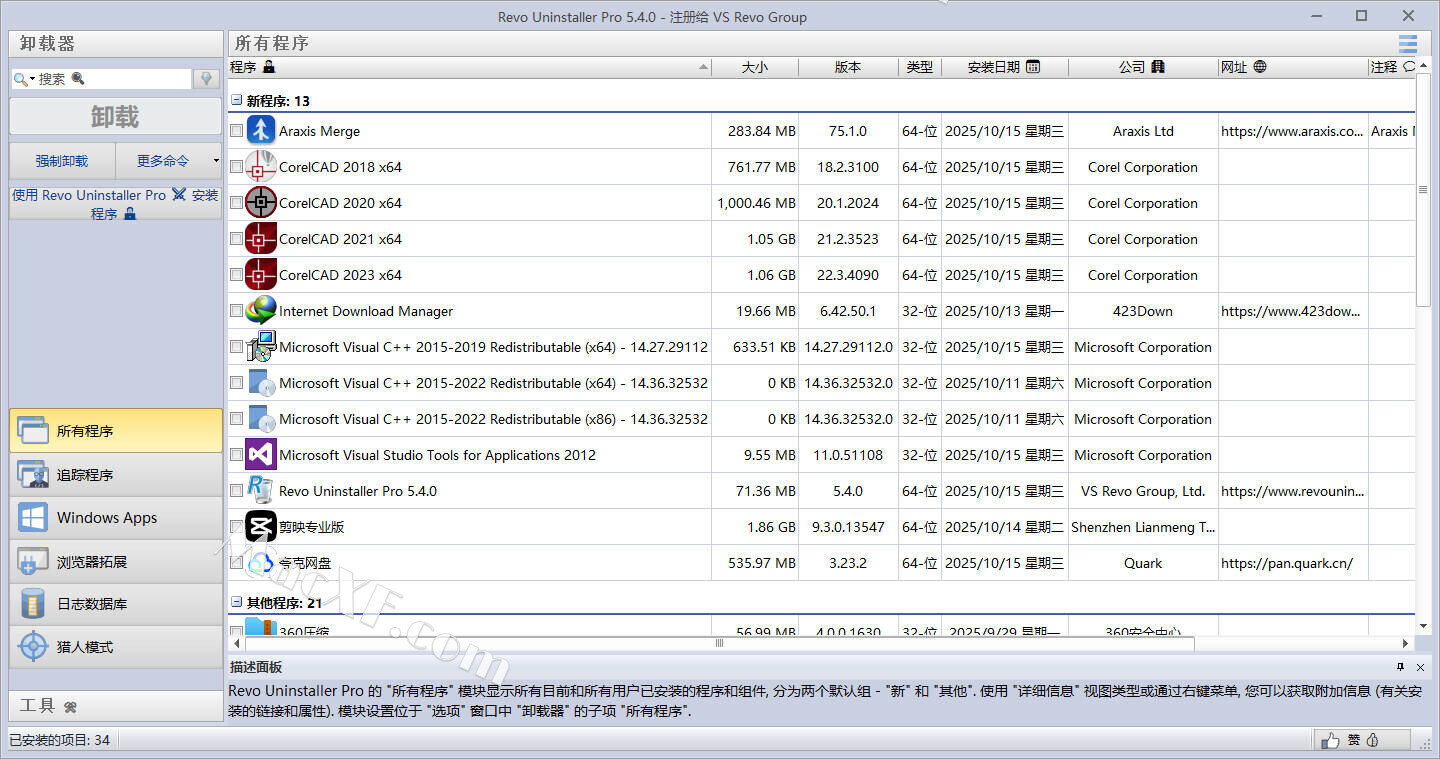Viewport: 1440px width, 759px height.
Task: Click the Araxis Merge program icon
Action: point(261,131)
